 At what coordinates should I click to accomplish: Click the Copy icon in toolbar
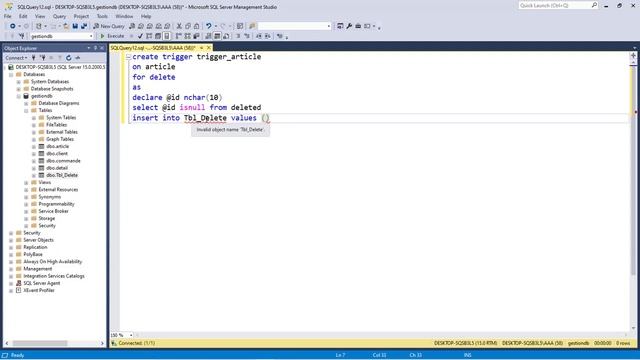pyautogui.click(x=188, y=26)
